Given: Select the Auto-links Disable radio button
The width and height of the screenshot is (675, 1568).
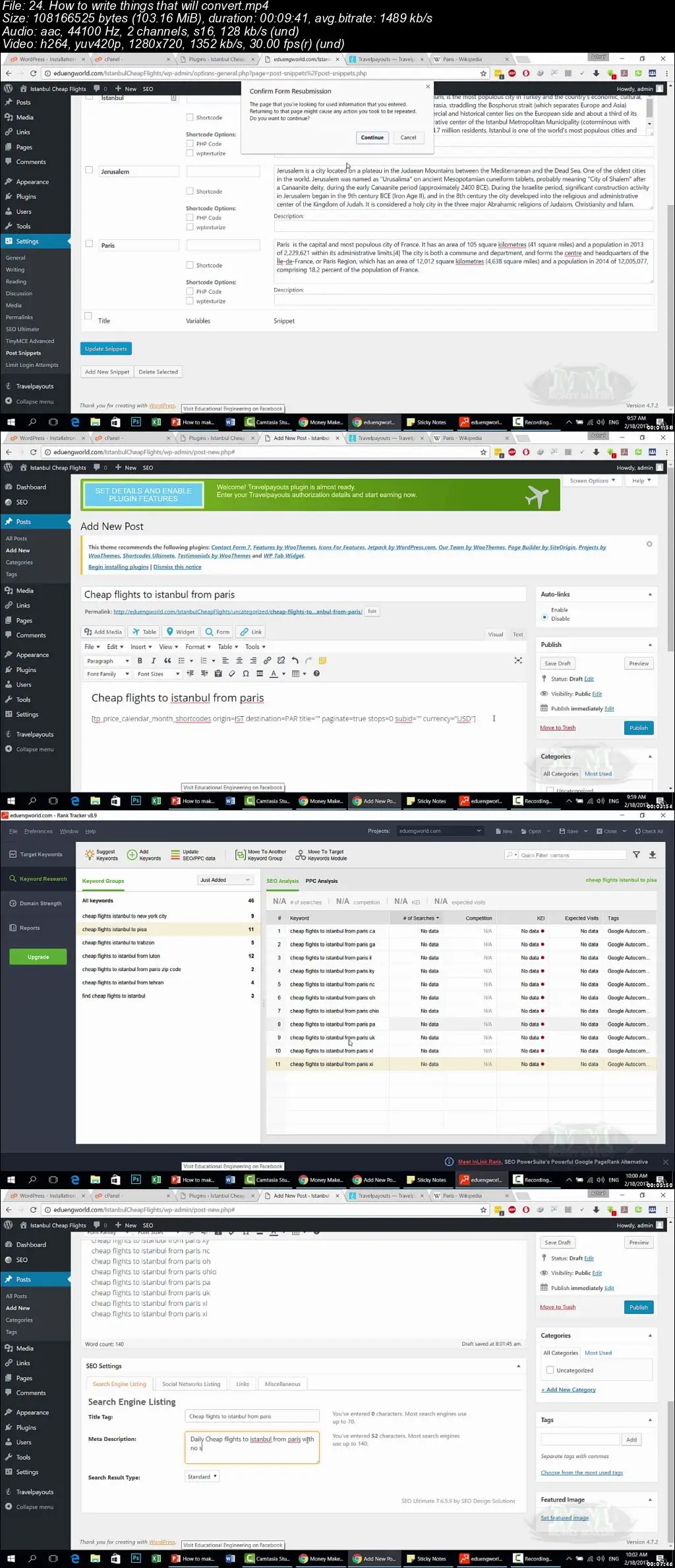Looking at the screenshot, I should (544, 618).
